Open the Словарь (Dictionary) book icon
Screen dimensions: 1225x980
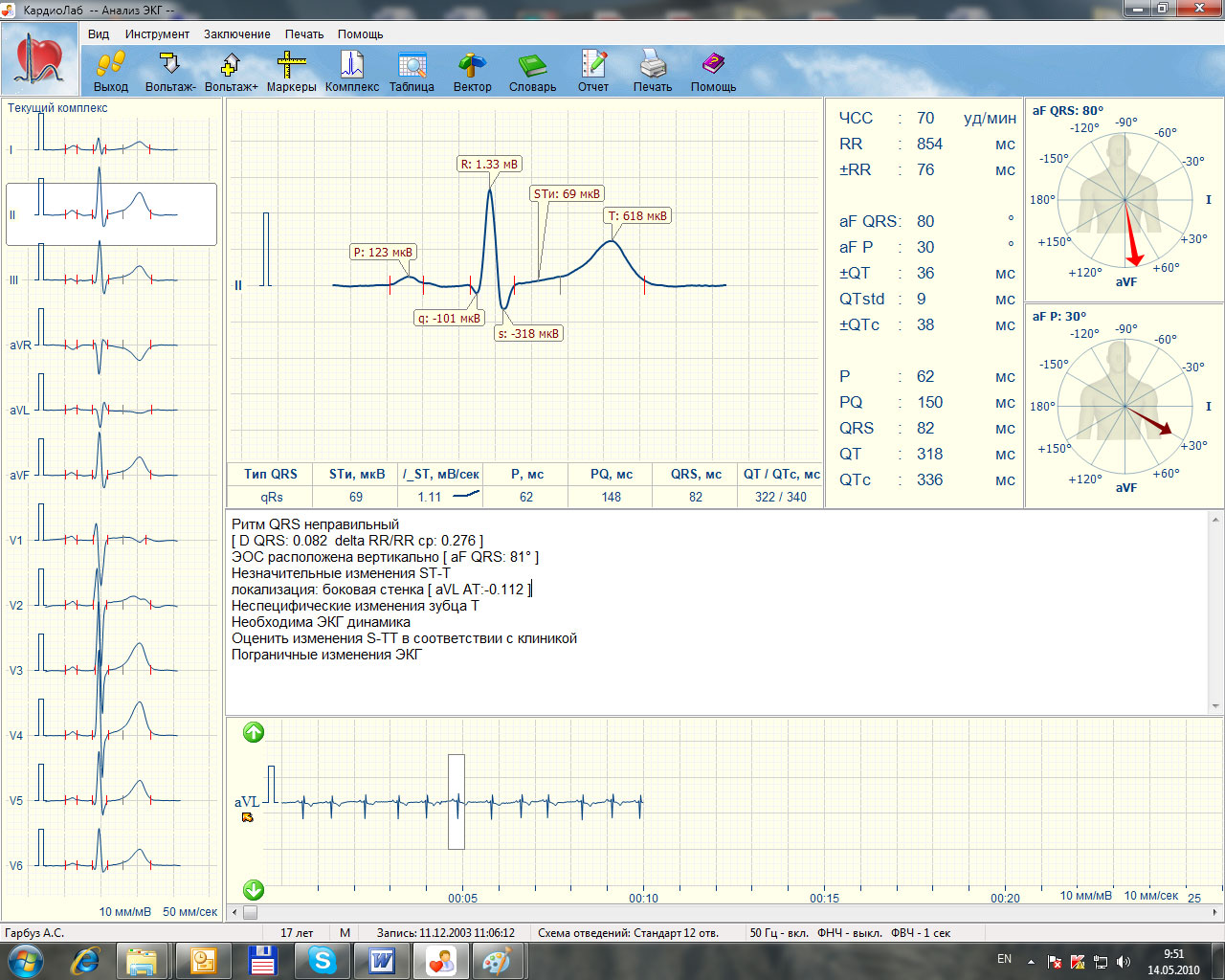(532, 66)
